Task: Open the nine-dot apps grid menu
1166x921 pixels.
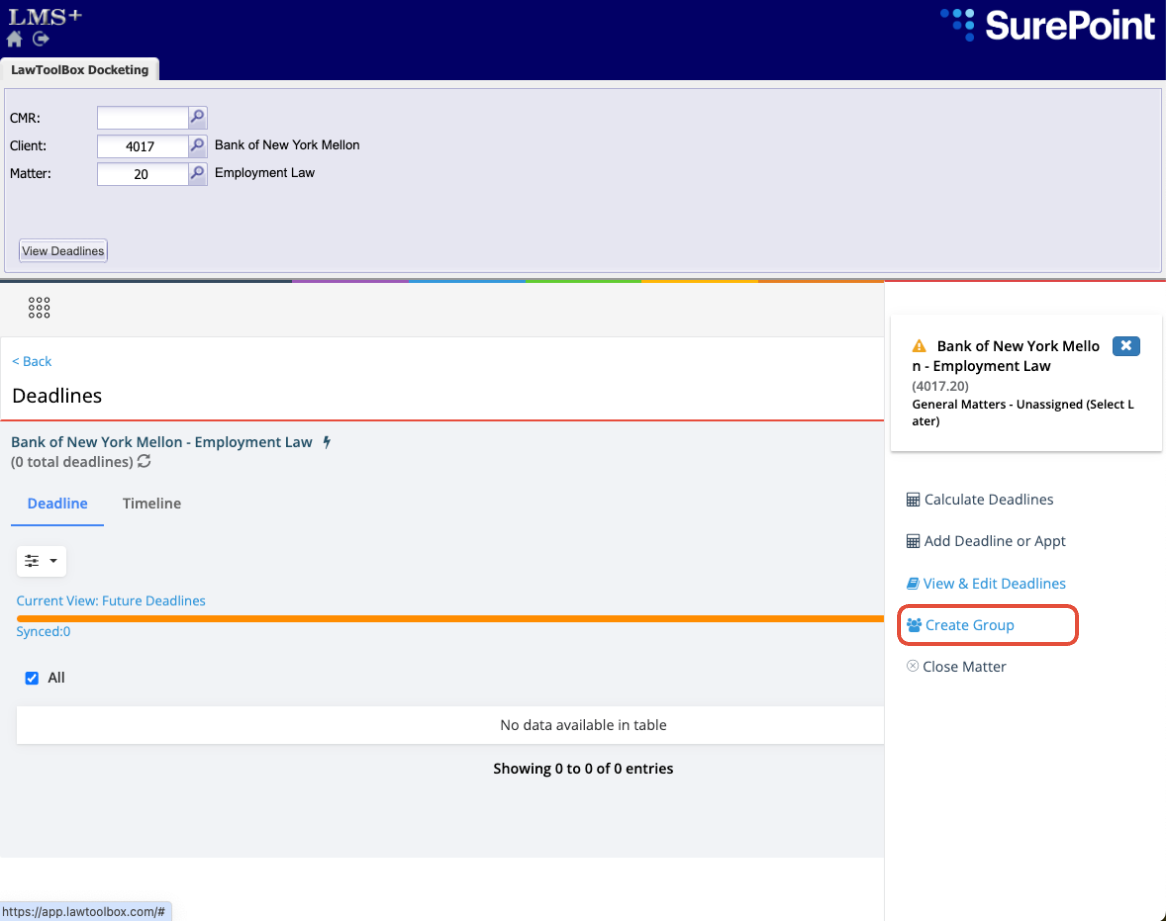Action: (x=39, y=308)
